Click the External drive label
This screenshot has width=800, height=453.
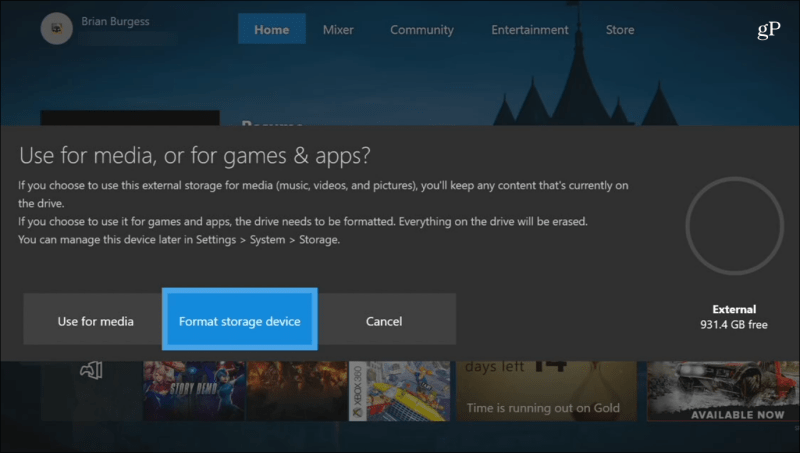734,309
